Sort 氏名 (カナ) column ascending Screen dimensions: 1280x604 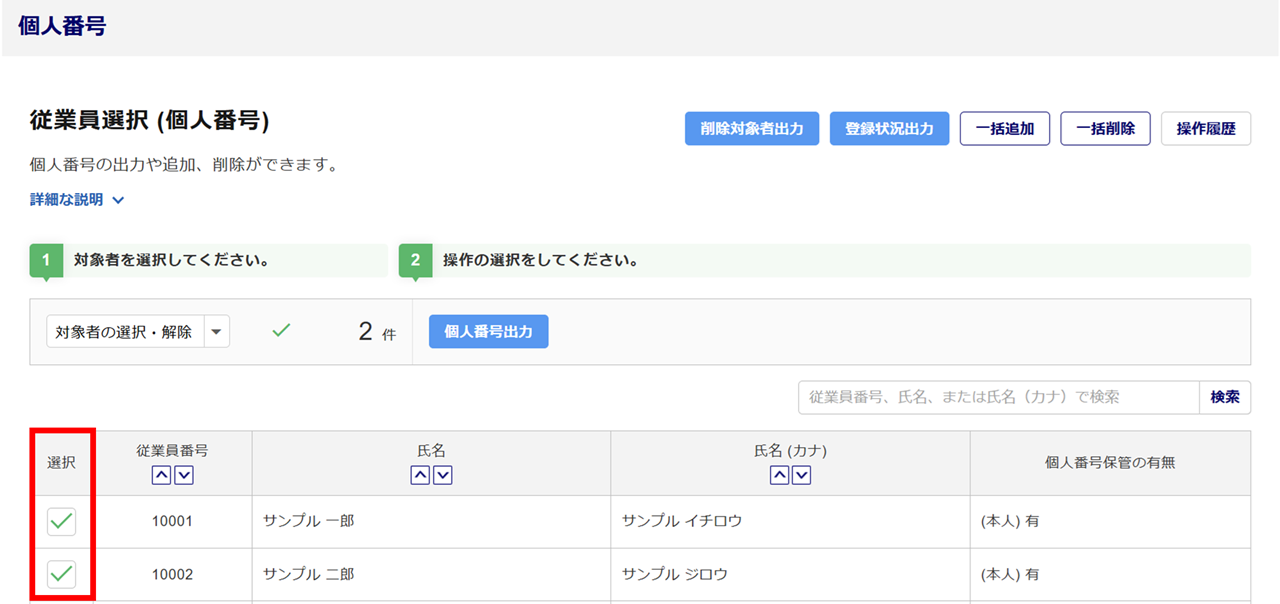(x=779, y=476)
